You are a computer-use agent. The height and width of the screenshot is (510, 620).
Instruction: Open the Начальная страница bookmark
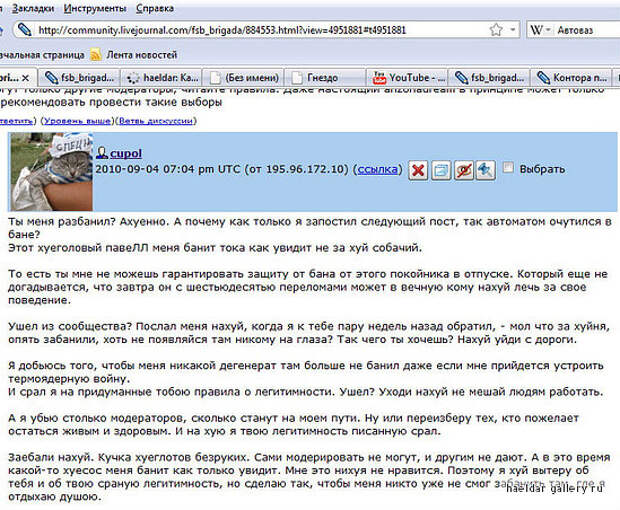coord(42,55)
